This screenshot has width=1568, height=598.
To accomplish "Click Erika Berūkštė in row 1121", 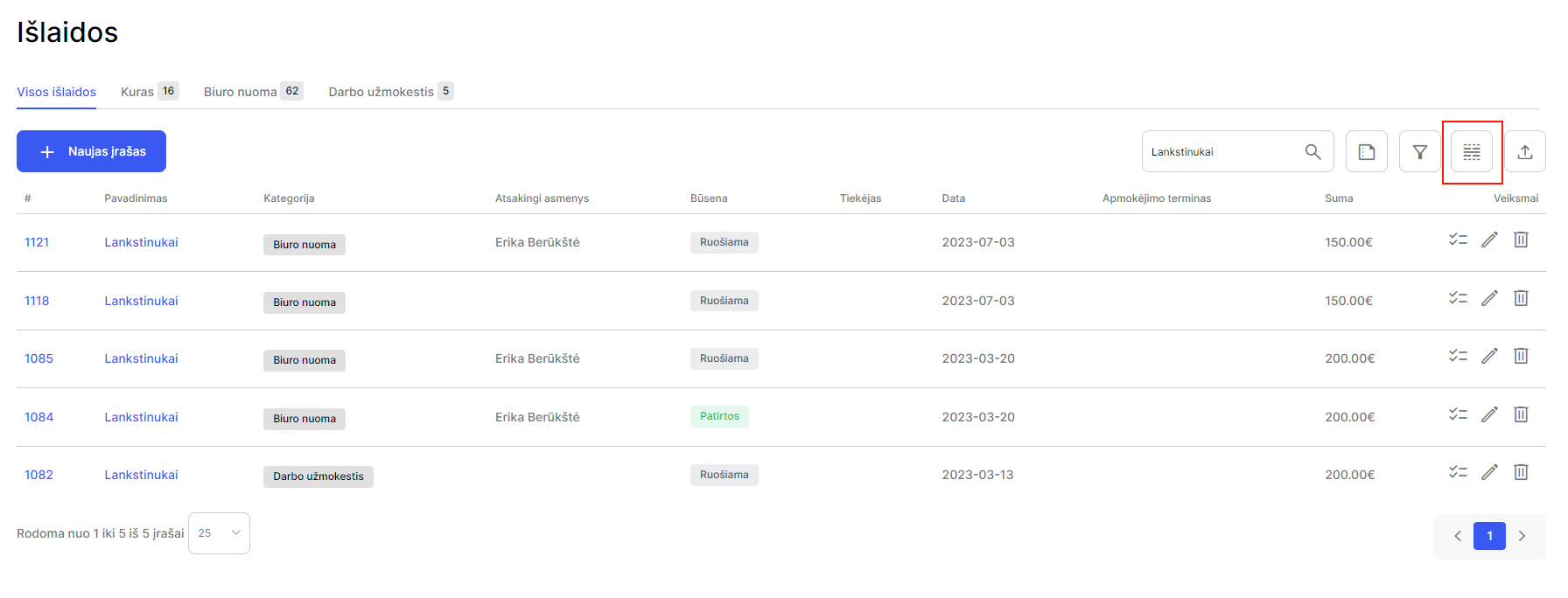I will coord(537,242).
